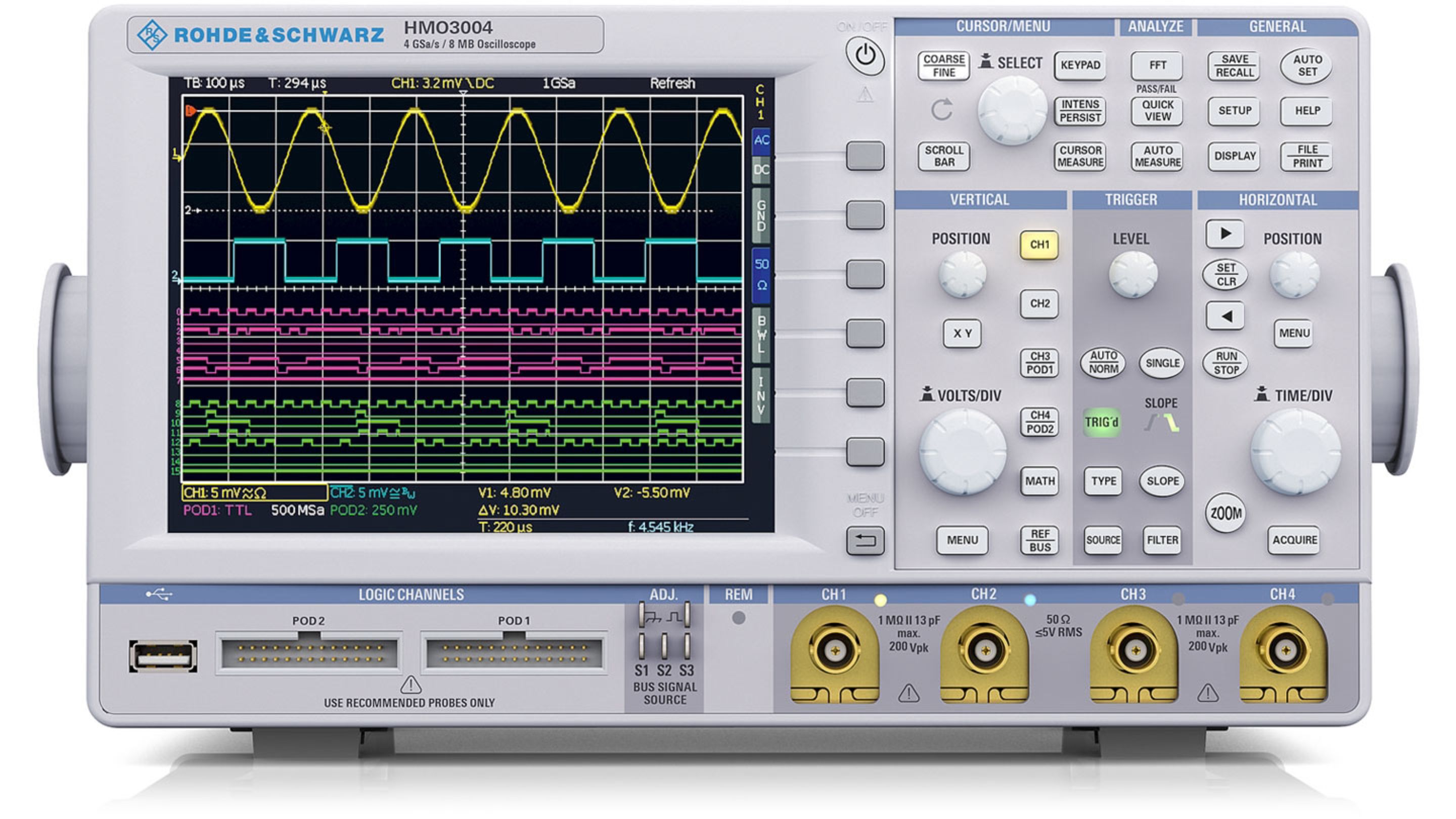Screen dimensions: 1456x819
Task: Select BWL soft menu item
Action: (x=761, y=334)
